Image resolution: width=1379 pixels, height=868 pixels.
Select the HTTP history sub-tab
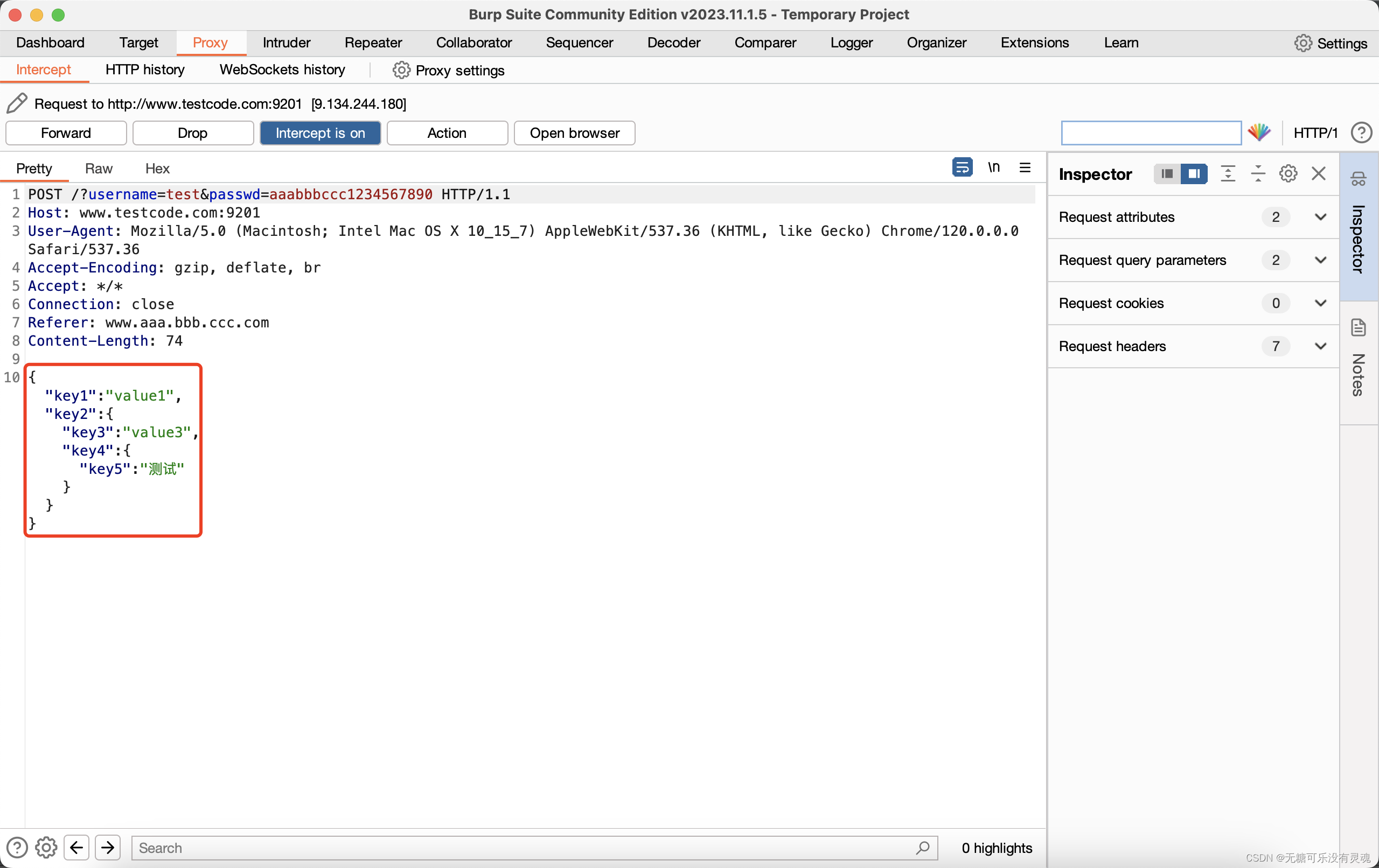click(145, 70)
